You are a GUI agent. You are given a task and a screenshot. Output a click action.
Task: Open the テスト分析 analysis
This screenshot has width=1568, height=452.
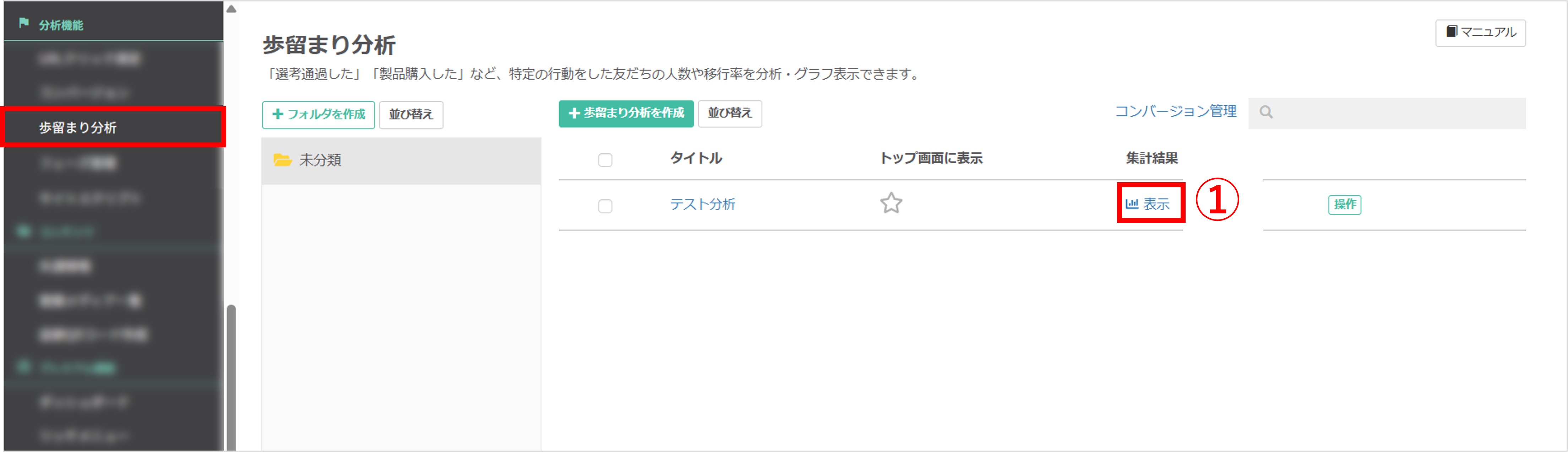(703, 205)
